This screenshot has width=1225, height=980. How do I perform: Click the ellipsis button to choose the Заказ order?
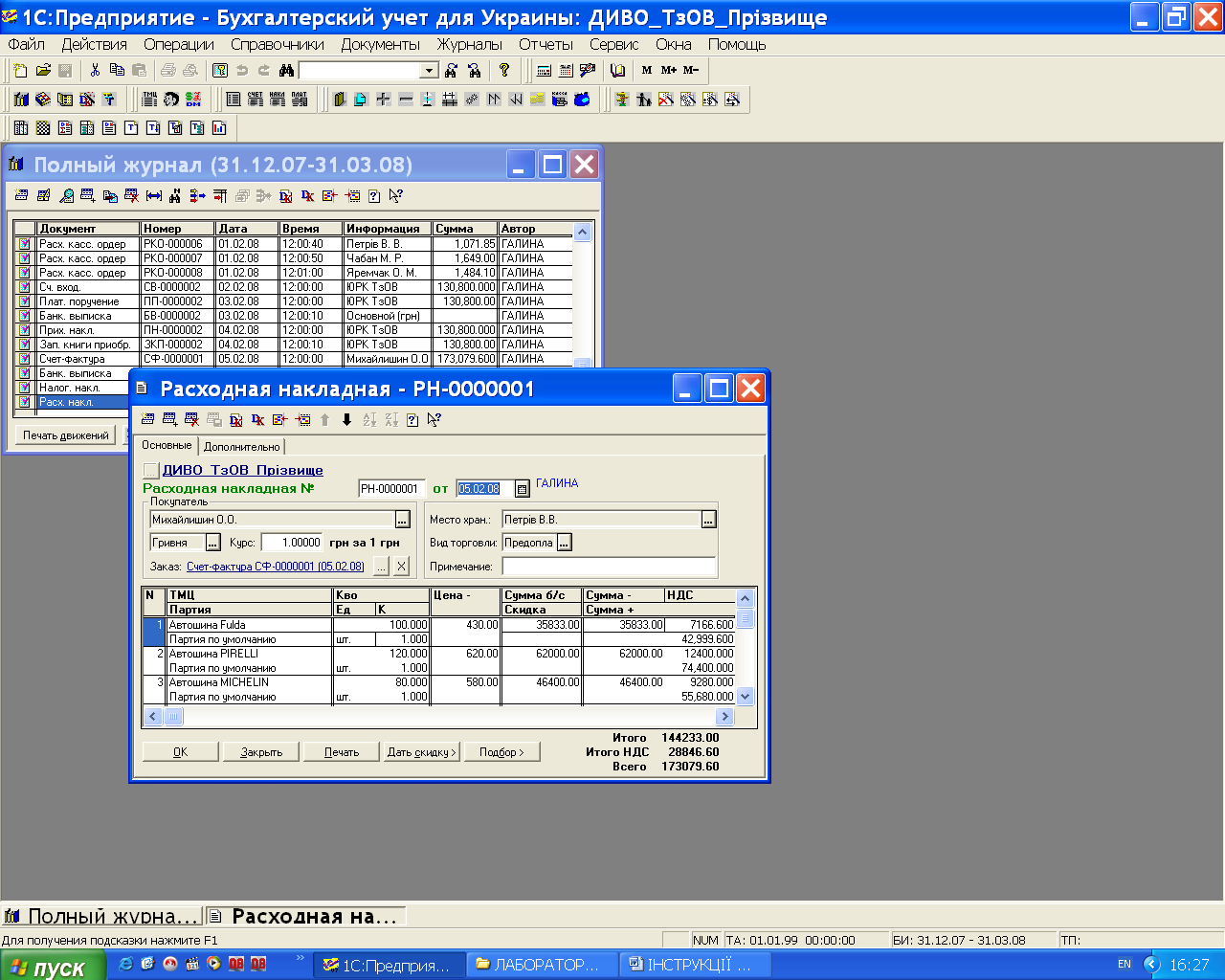point(381,567)
